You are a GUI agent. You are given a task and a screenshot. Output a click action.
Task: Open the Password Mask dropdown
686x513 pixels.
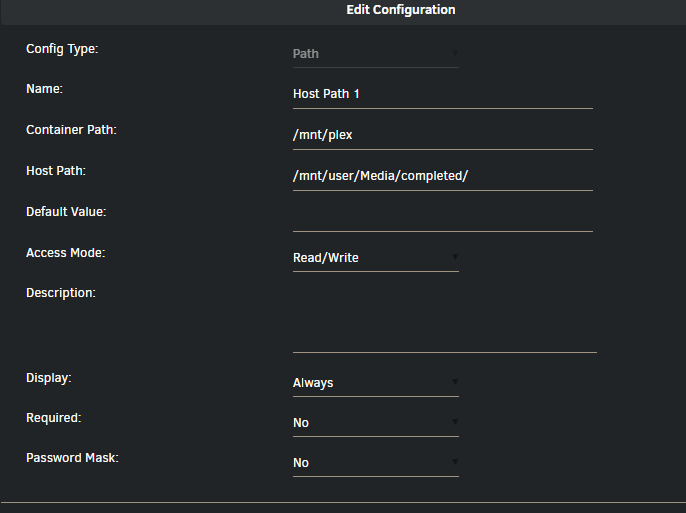click(375, 463)
